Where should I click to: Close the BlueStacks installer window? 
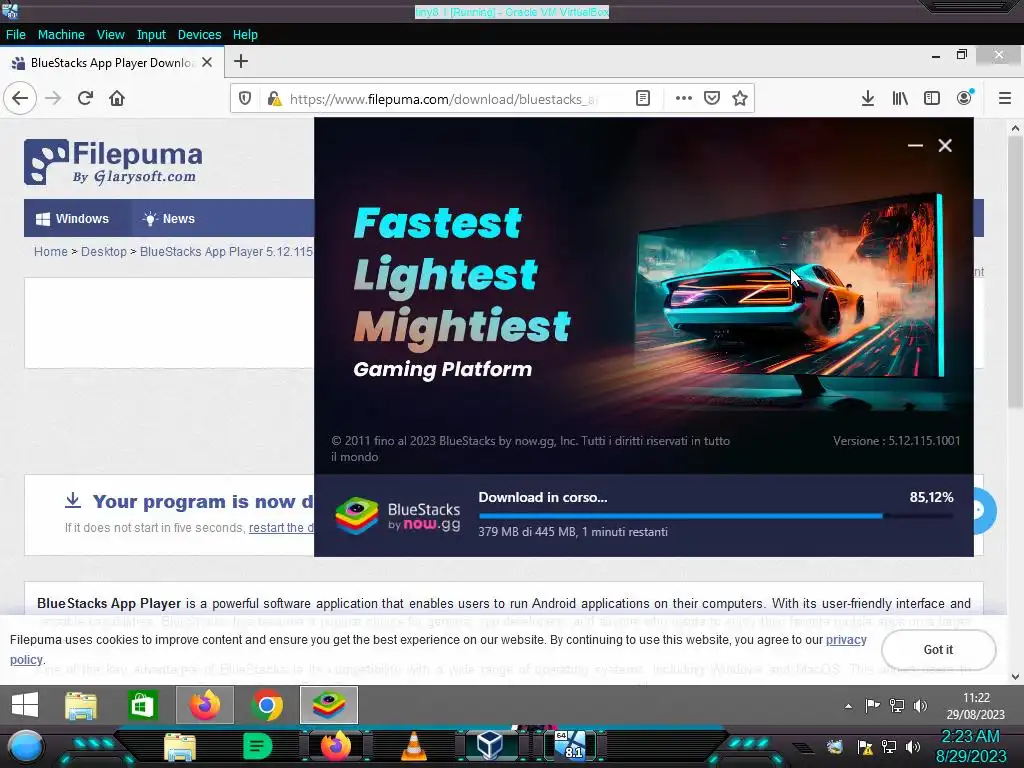pyautogui.click(x=945, y=146)
